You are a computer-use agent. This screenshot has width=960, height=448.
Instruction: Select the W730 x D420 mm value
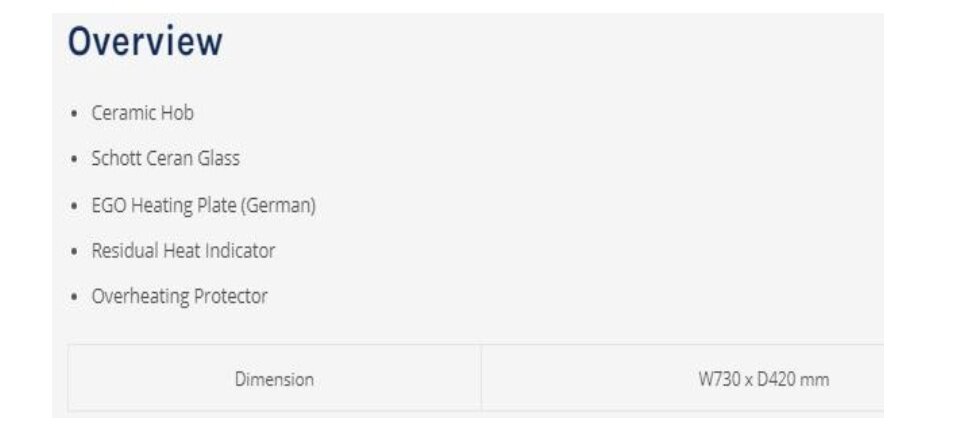[x=763, y=379]
